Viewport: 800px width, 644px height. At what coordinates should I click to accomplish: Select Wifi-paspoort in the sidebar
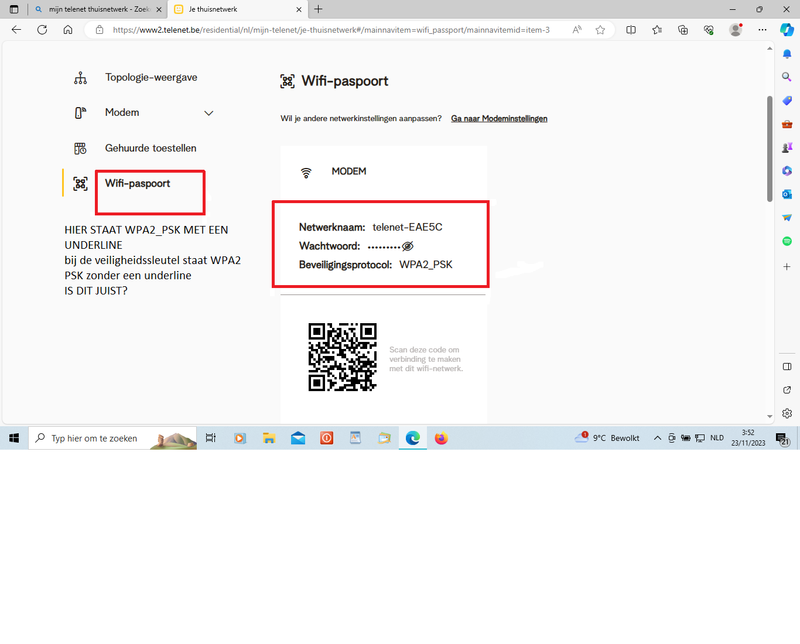click(137, 184)
